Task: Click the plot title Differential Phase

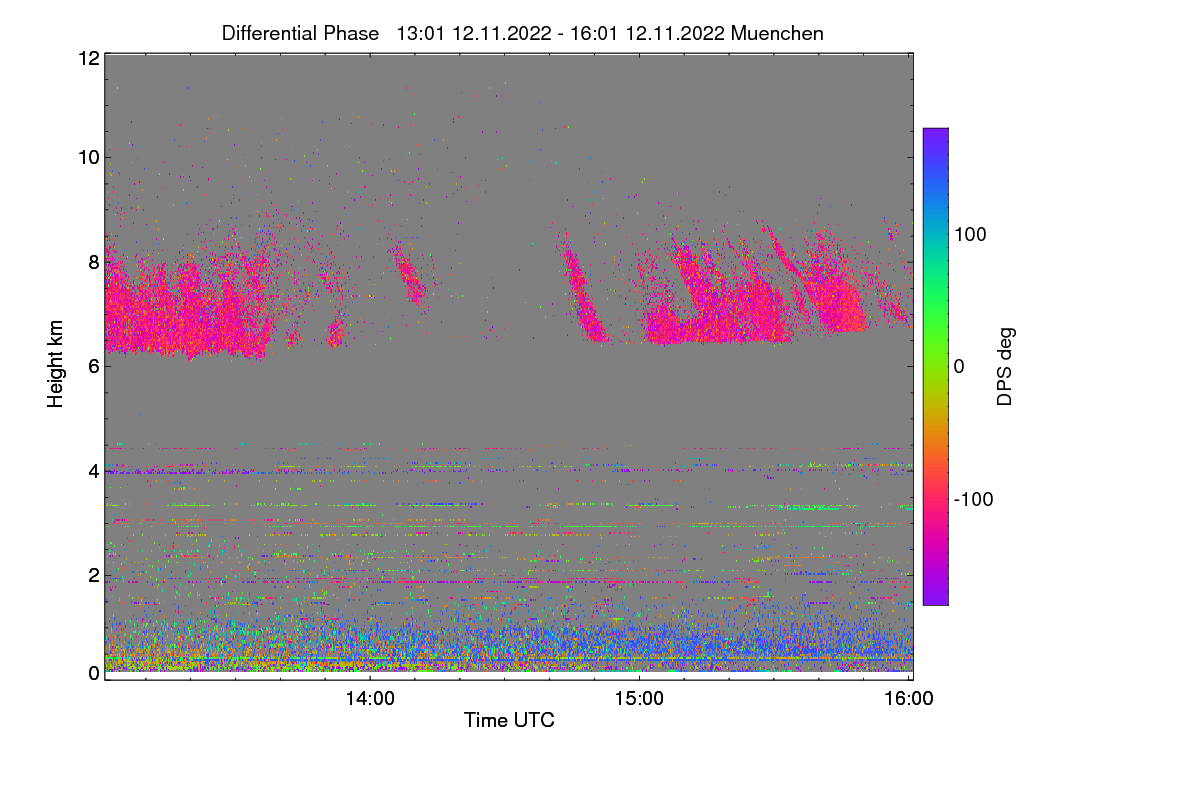Action: pos(300,33)
